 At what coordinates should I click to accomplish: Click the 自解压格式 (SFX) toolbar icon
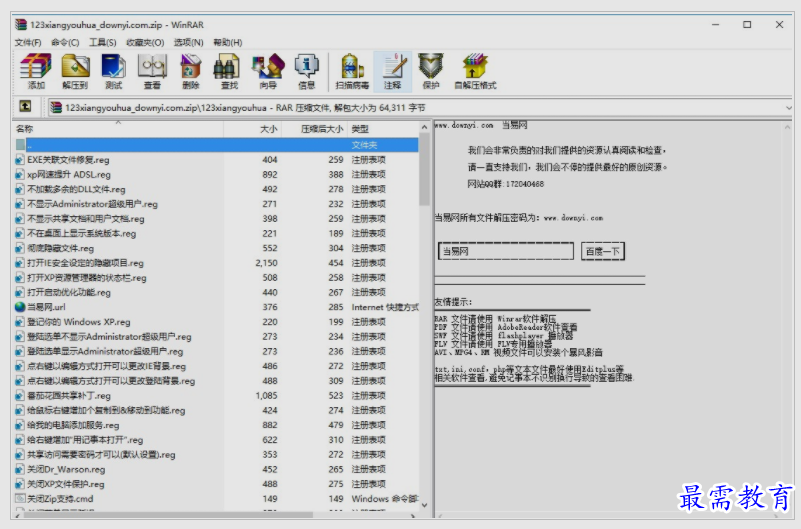point(475,71)
